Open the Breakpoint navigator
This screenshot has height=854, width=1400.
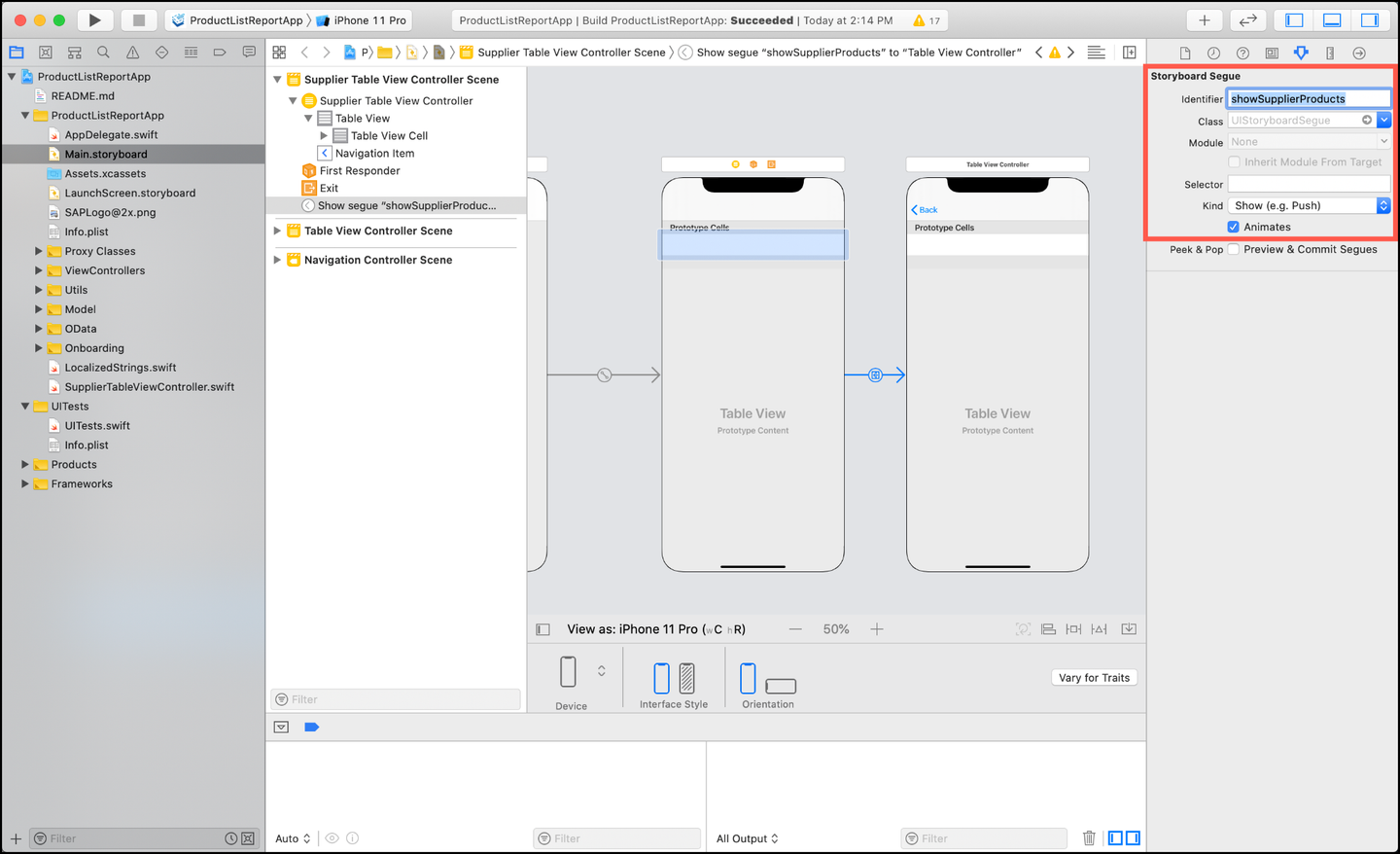tap(220, 53)
